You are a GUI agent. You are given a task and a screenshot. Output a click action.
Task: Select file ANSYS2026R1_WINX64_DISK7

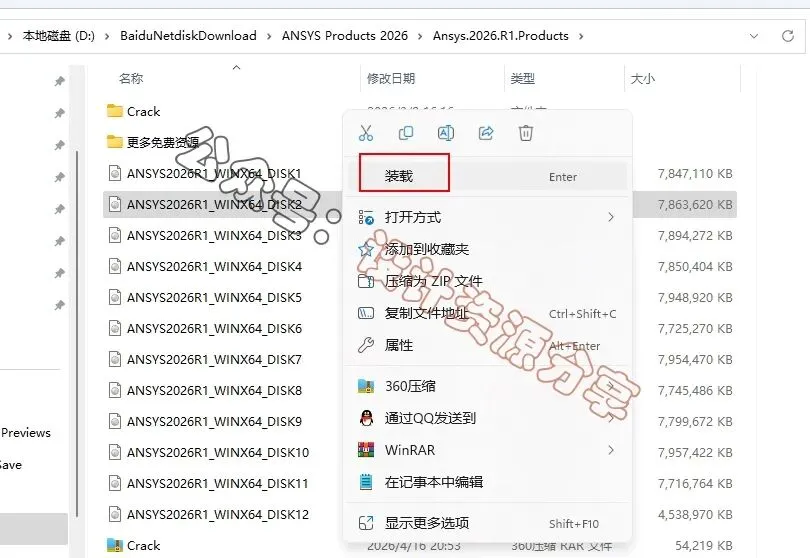pos(204,360)
